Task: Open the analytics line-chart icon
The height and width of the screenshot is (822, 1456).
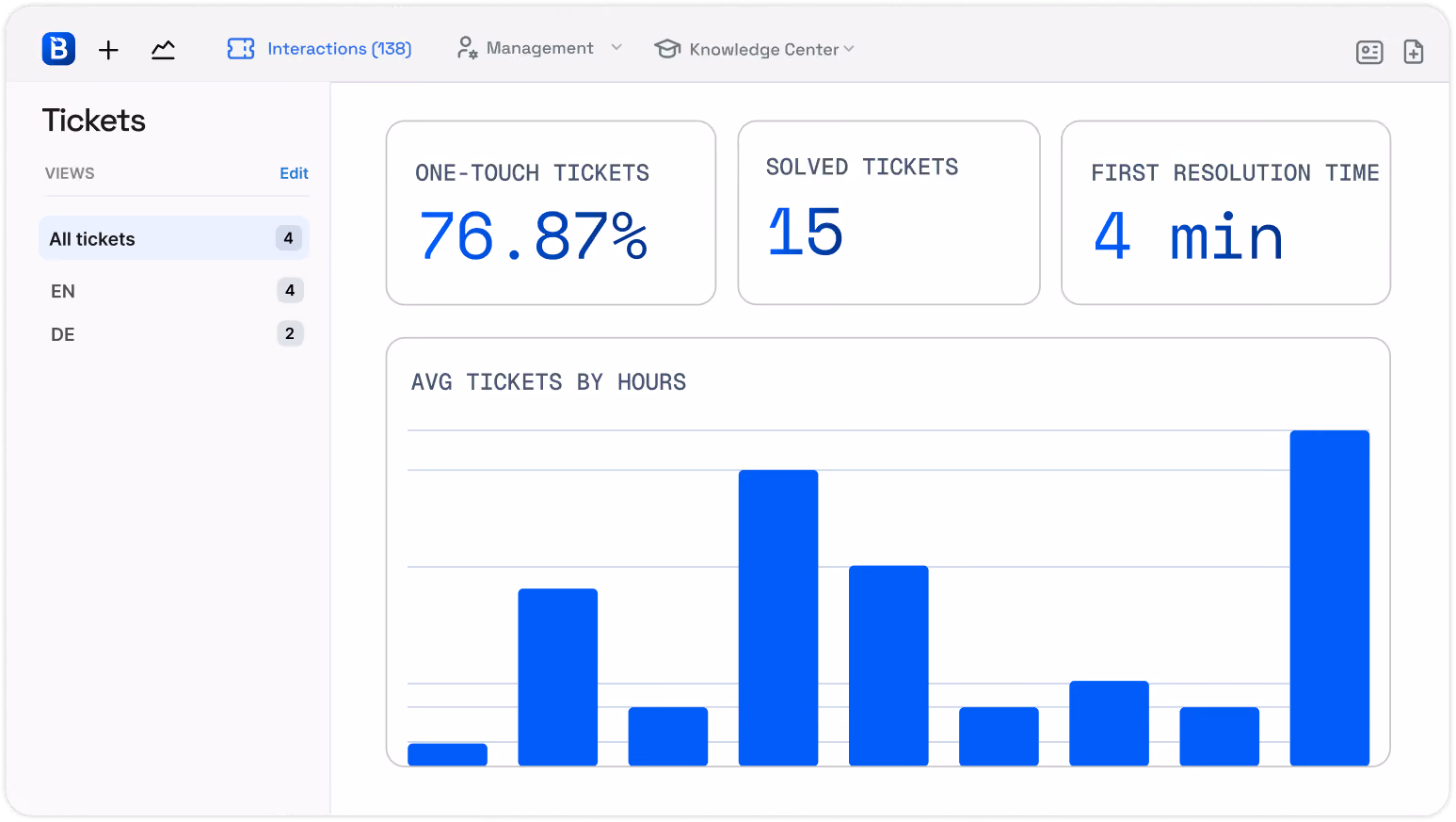Action: pyautogui.click(x=163, y=50)
